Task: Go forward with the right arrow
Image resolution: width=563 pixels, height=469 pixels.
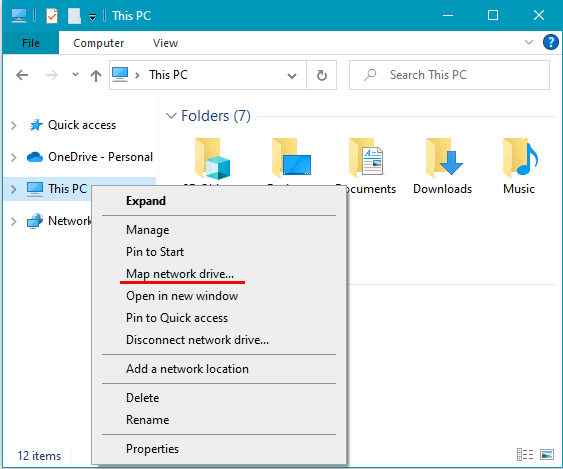Action: point(52,75)
